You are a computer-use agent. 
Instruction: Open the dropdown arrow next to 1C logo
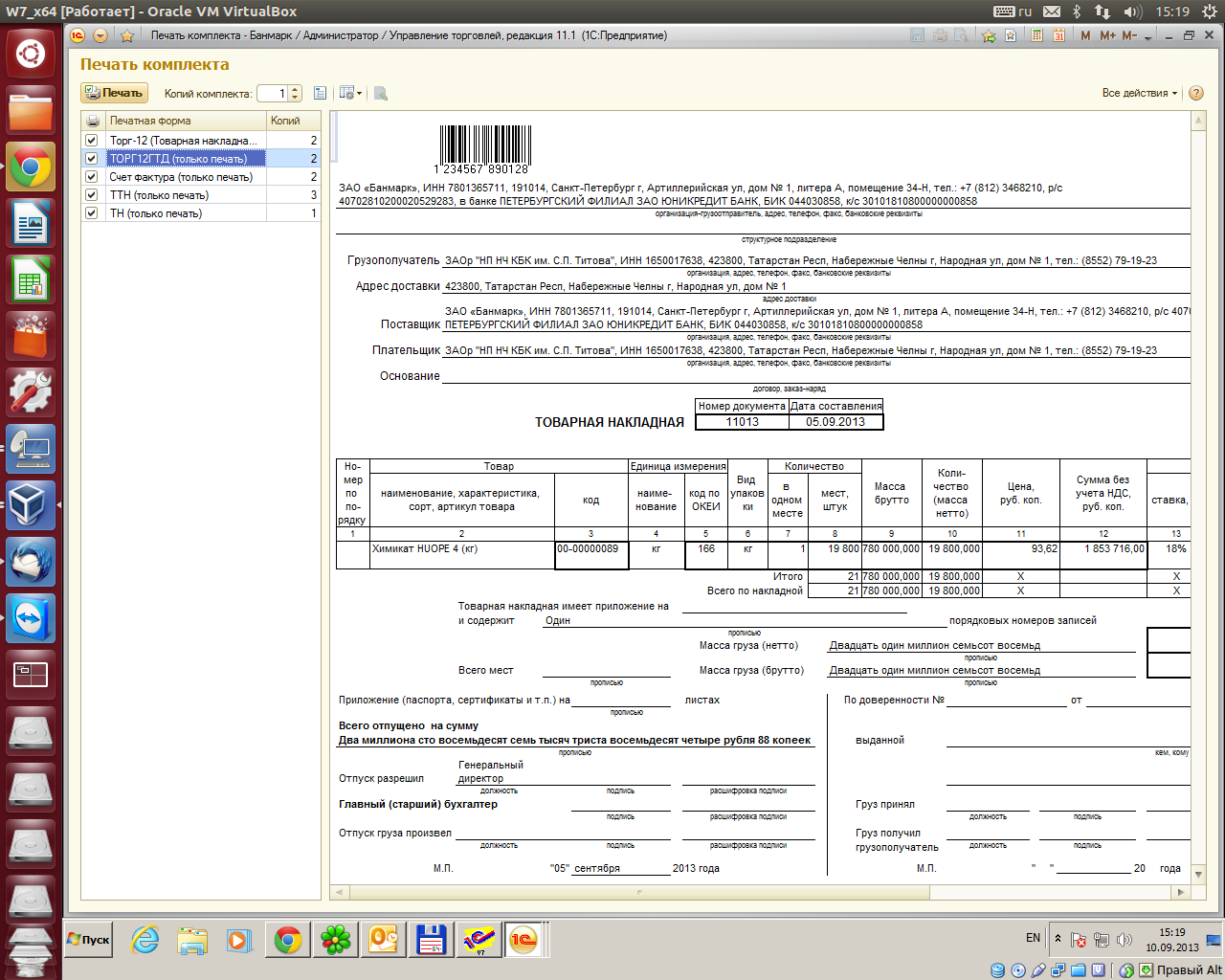tap(100, 35)
